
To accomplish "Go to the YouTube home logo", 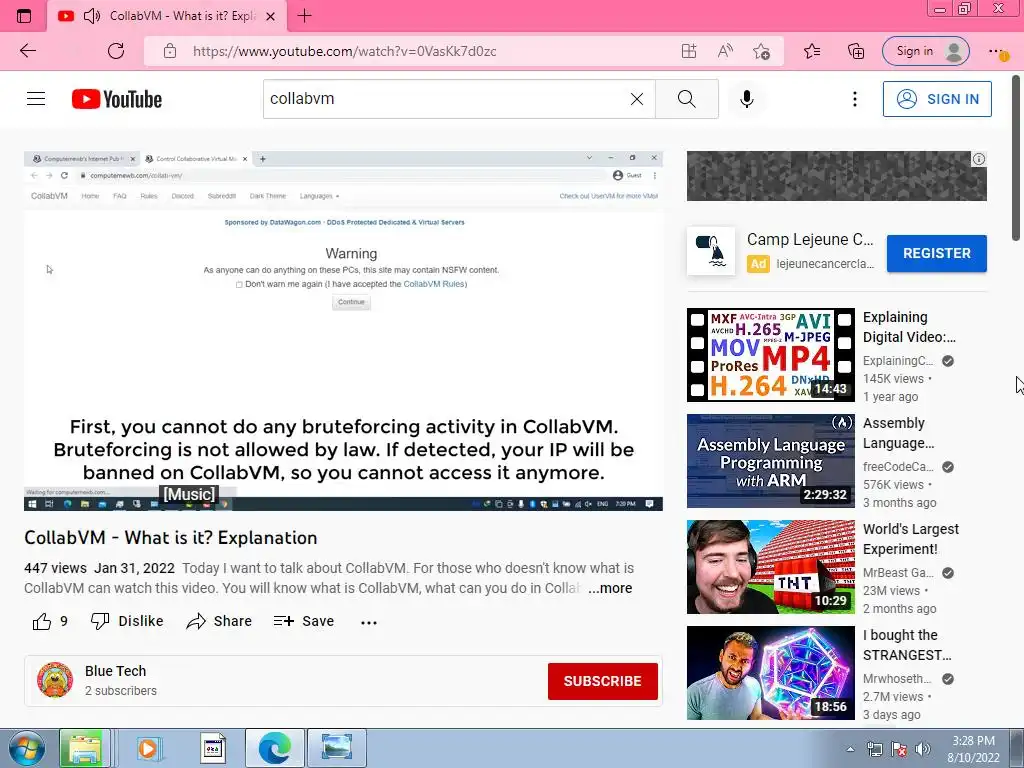I will pyautogui.click(x=117, y=99).
